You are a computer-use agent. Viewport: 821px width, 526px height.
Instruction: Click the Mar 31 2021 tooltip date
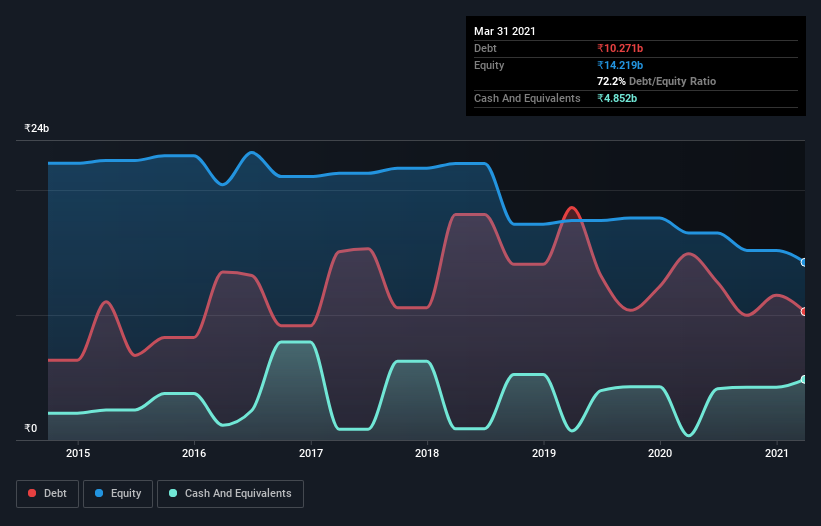[505, 31]
